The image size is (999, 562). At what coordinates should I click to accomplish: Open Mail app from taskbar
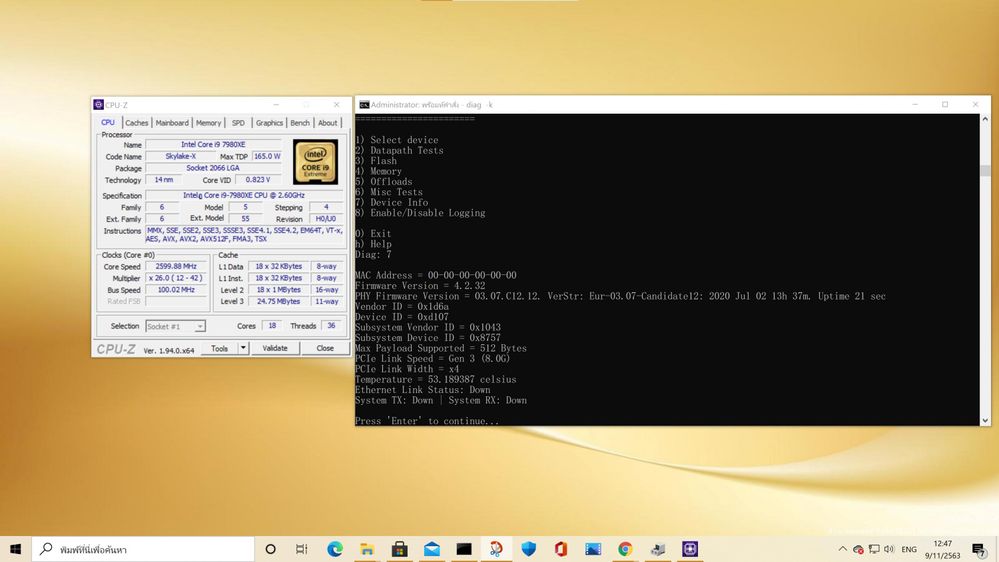[432, 549]
